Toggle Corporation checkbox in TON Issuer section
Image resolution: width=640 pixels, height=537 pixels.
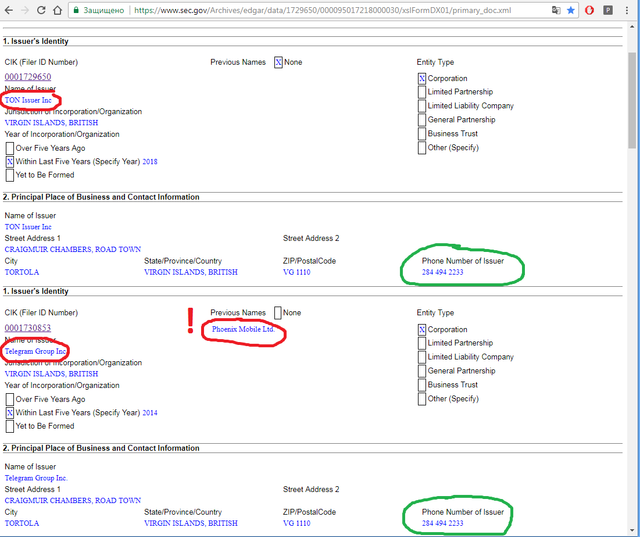pyautogui.click(x=422, y=78)
